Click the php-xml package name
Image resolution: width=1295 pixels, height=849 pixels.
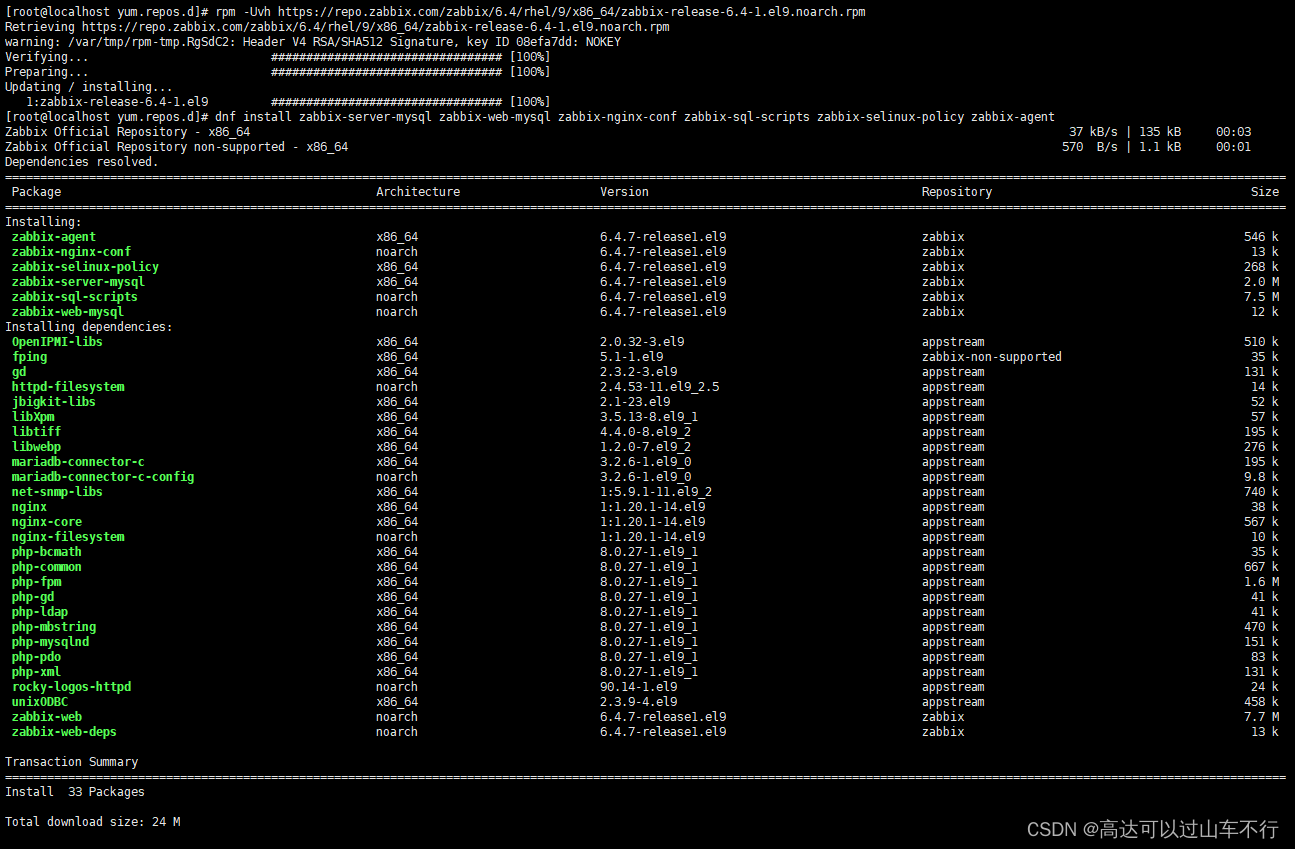36,672
